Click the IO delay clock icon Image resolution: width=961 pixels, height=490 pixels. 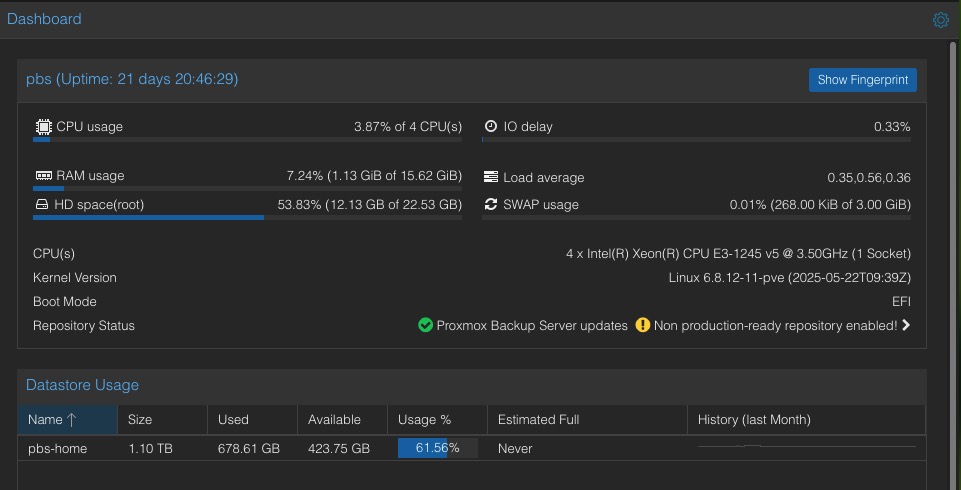(x=491, y=127)
